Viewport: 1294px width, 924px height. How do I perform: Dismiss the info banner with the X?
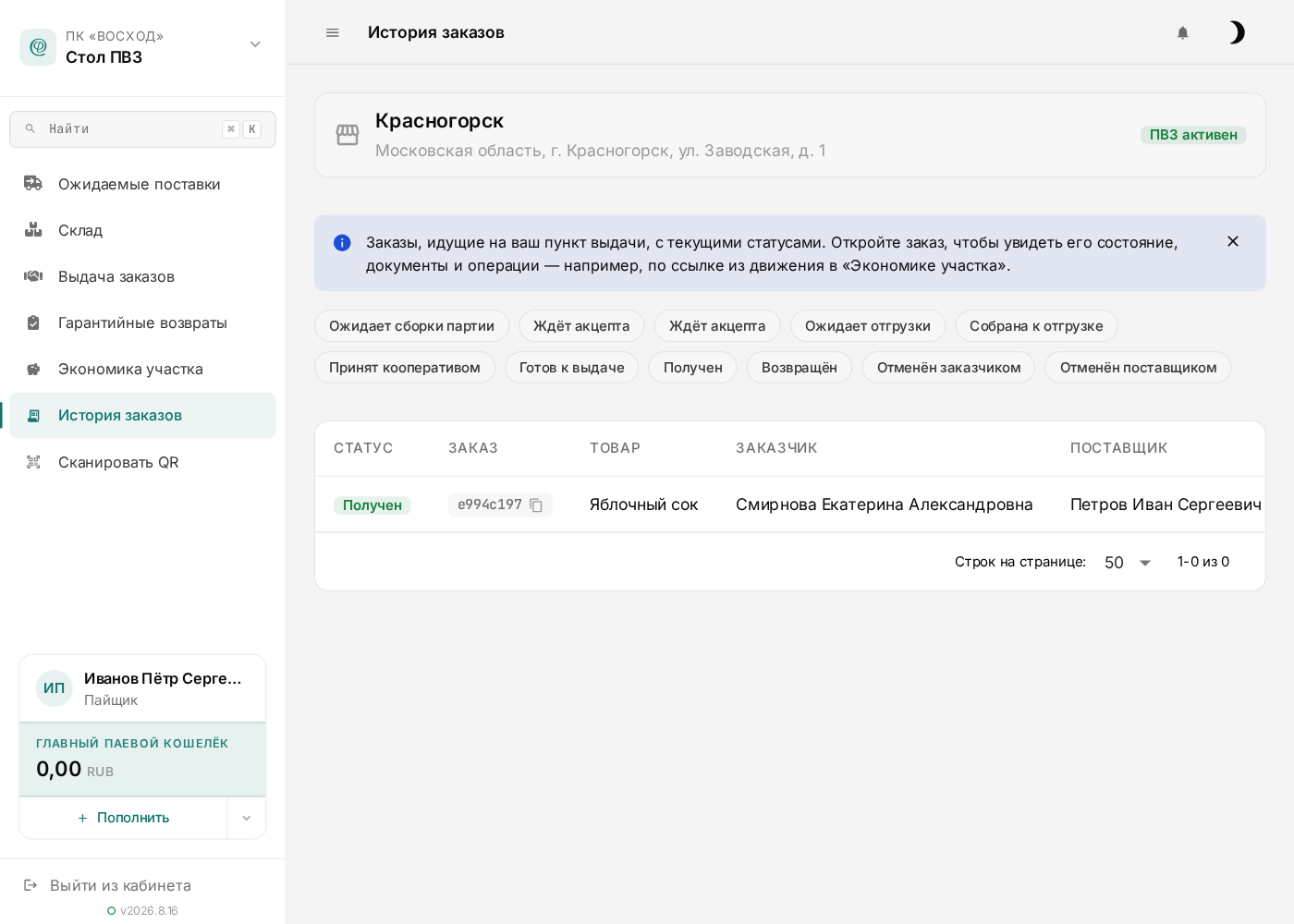1232,241
